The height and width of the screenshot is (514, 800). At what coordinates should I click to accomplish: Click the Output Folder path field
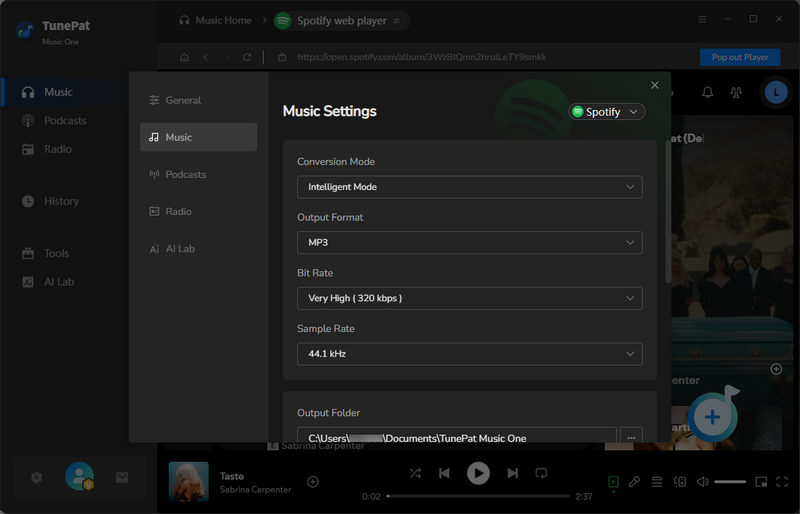[457, 437]
